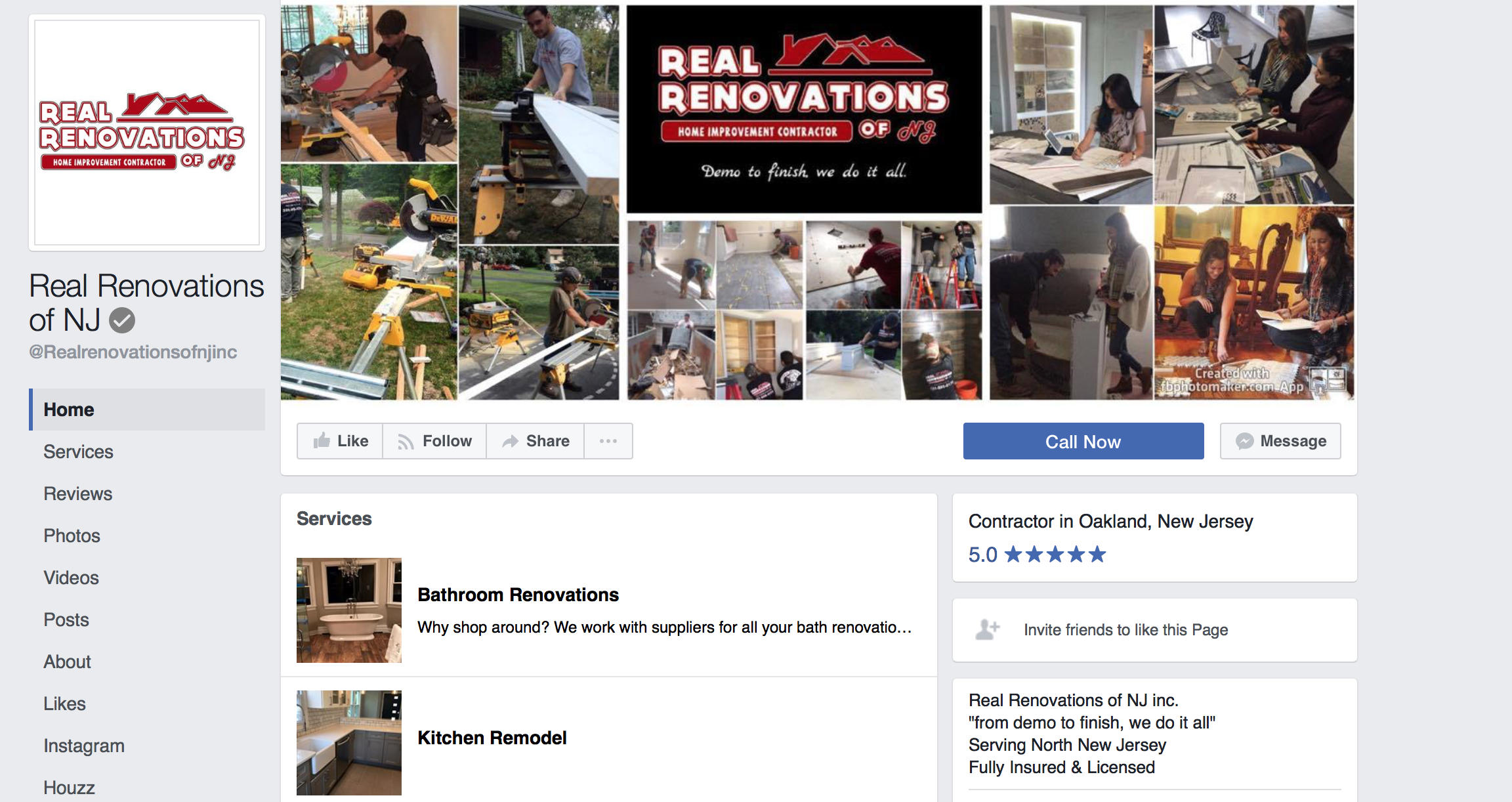The height and width of the screenshot is (802, 1512).
Task: Click Invite friends to like this Page
Action: click(x=1125, y=630)
